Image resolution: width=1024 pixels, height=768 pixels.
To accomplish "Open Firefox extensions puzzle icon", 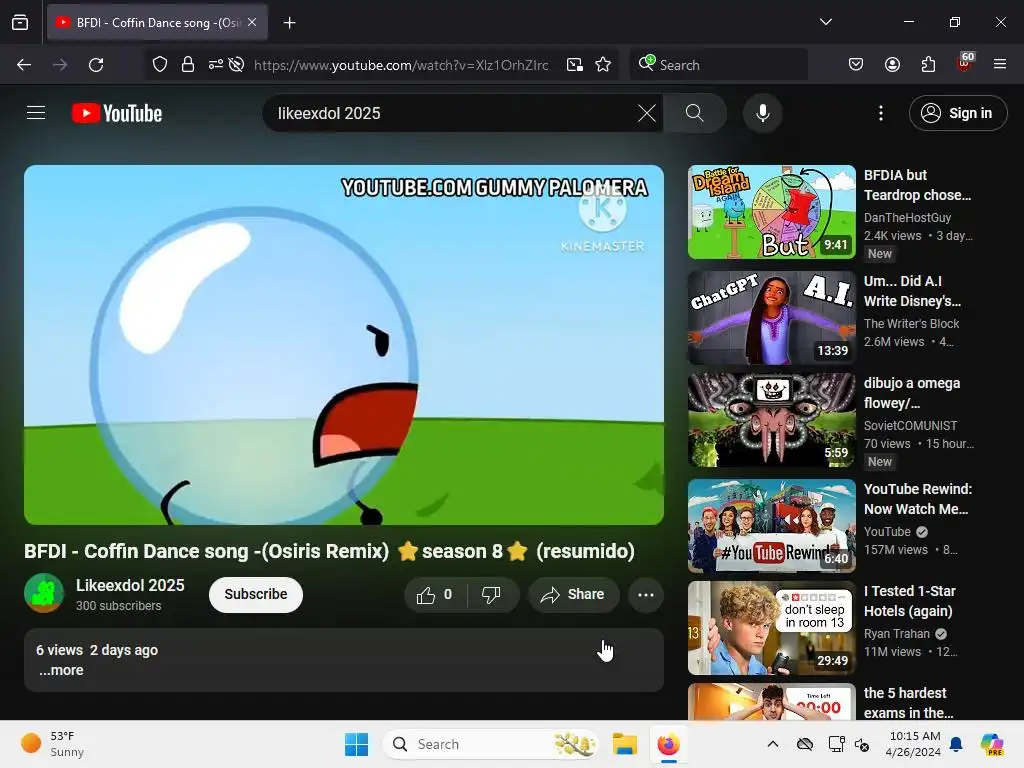I will pos(928,64).
